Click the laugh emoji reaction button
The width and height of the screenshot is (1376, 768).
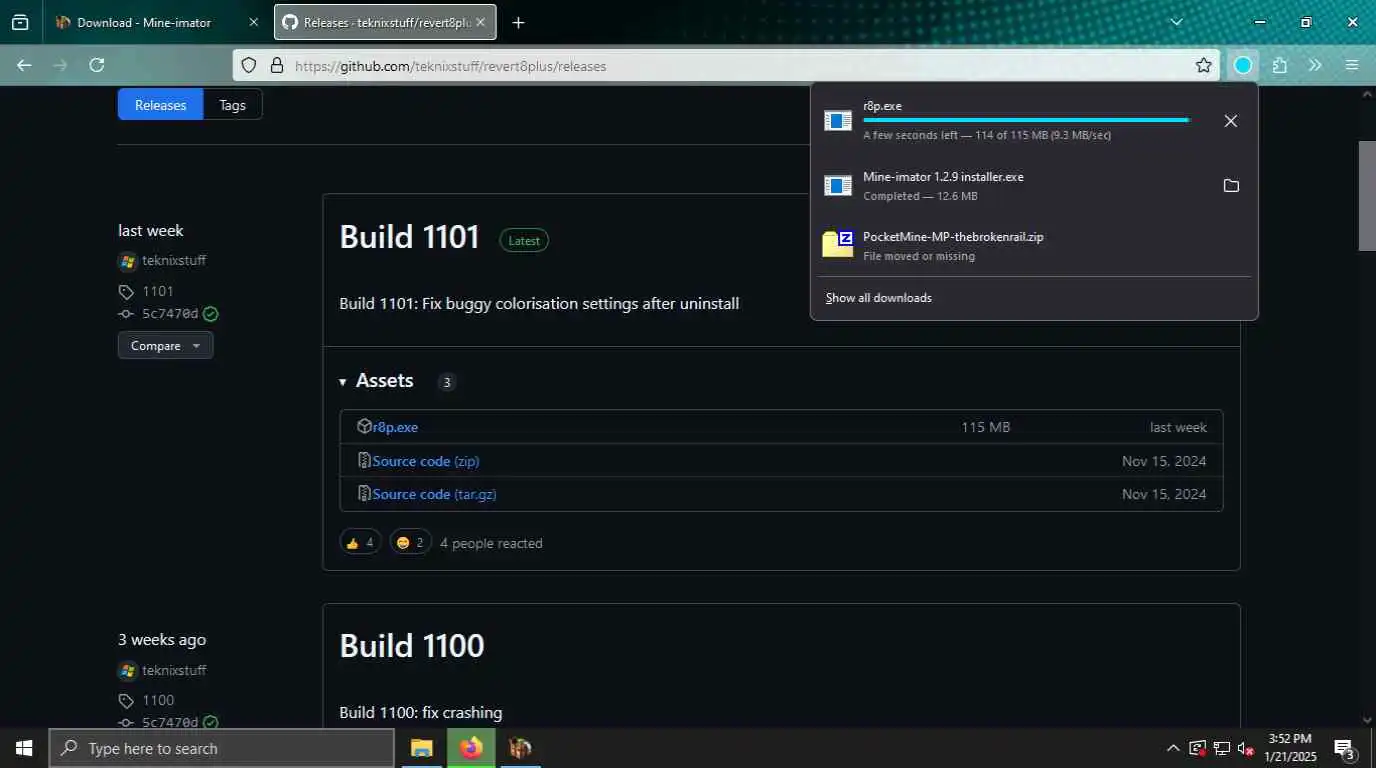click(410, 542)
